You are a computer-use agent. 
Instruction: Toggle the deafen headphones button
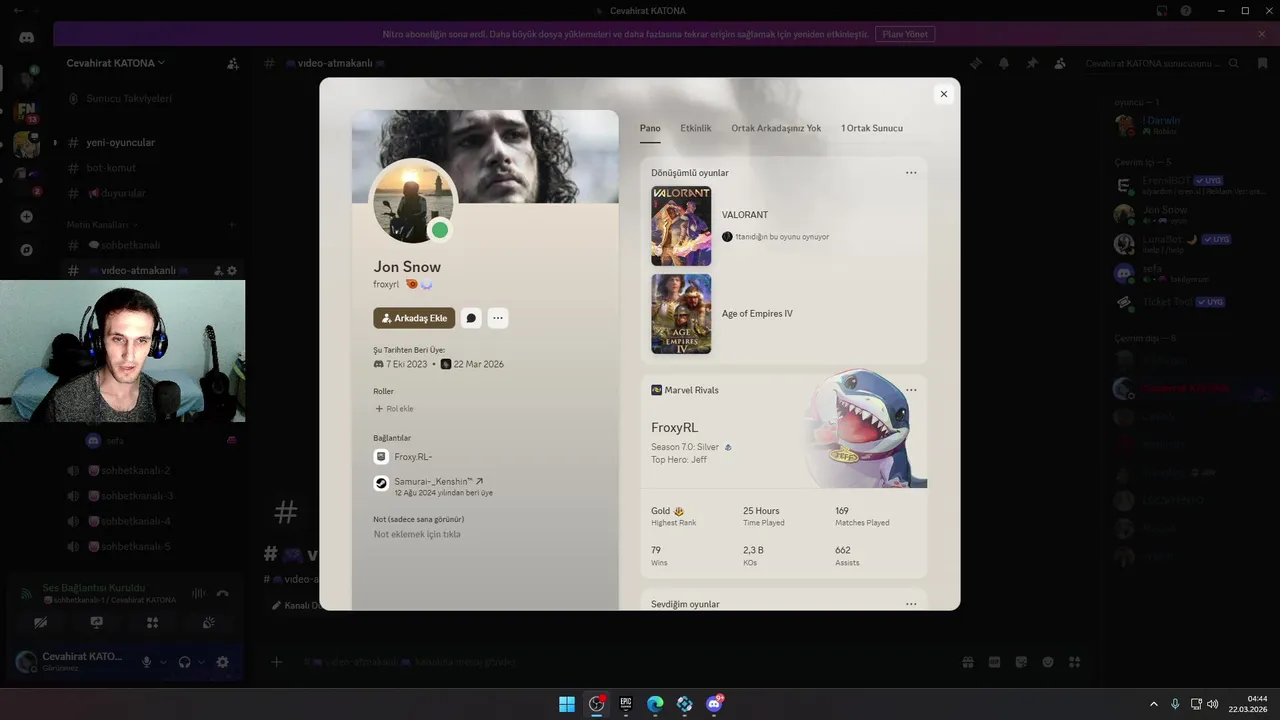(x=185, y=662)
